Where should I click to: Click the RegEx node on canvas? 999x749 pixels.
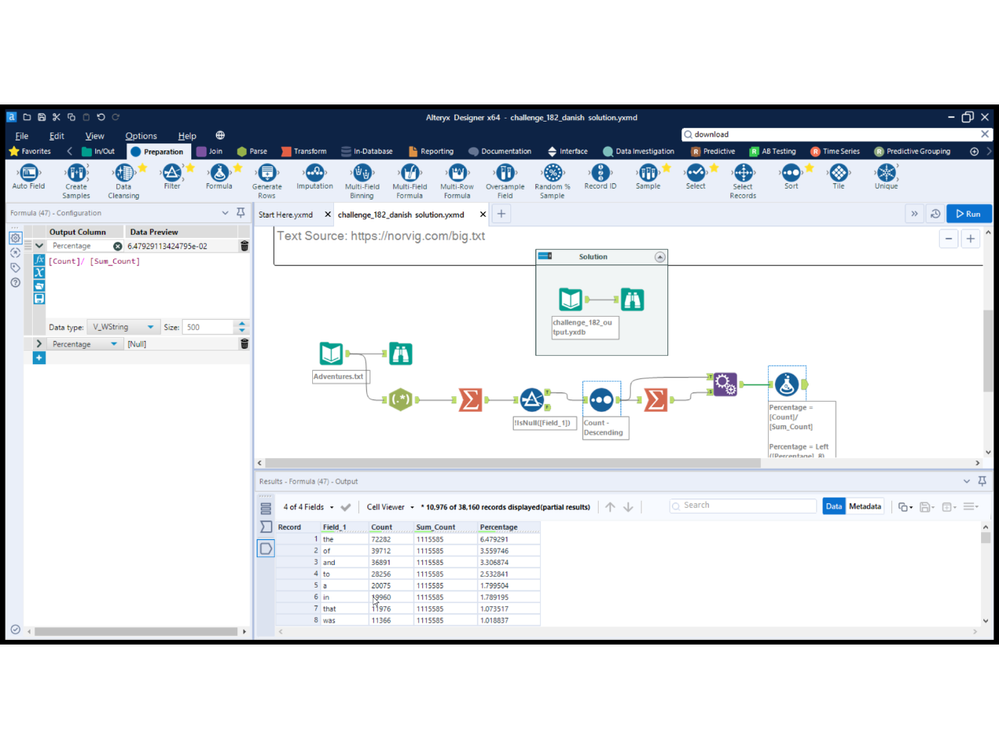click(x=400, y=400)
